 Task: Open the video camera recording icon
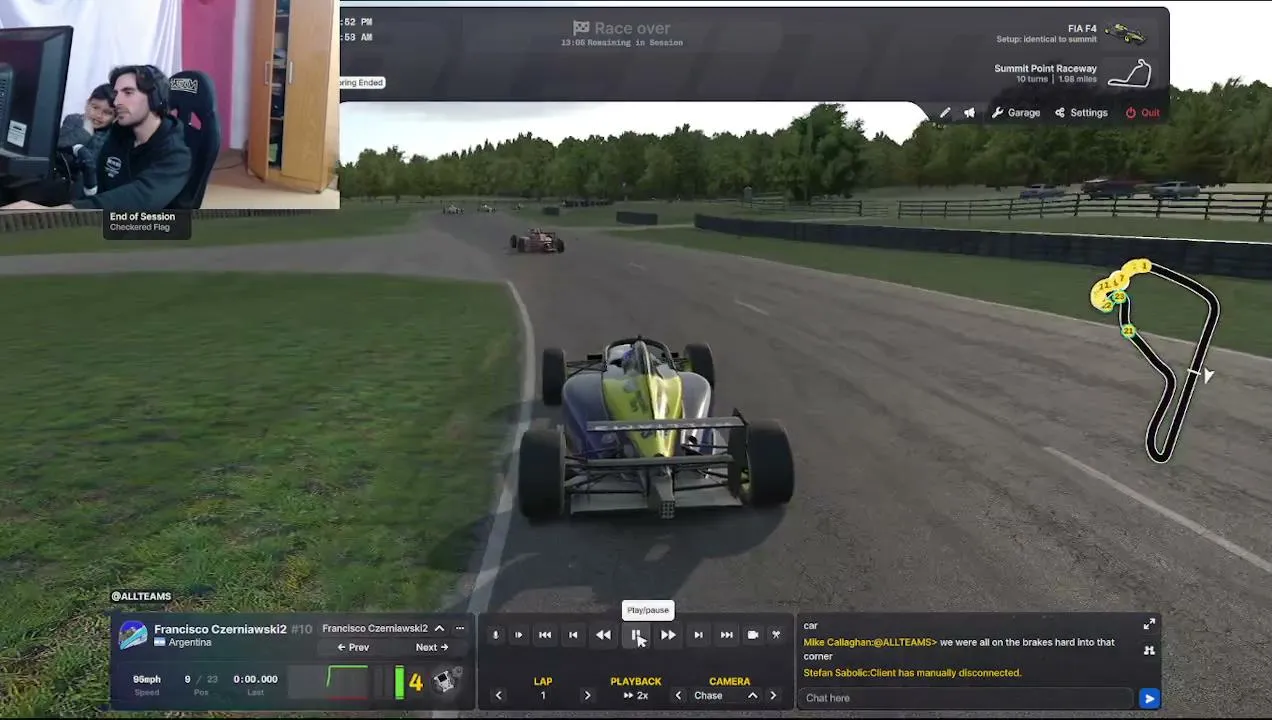coord(753,635)
